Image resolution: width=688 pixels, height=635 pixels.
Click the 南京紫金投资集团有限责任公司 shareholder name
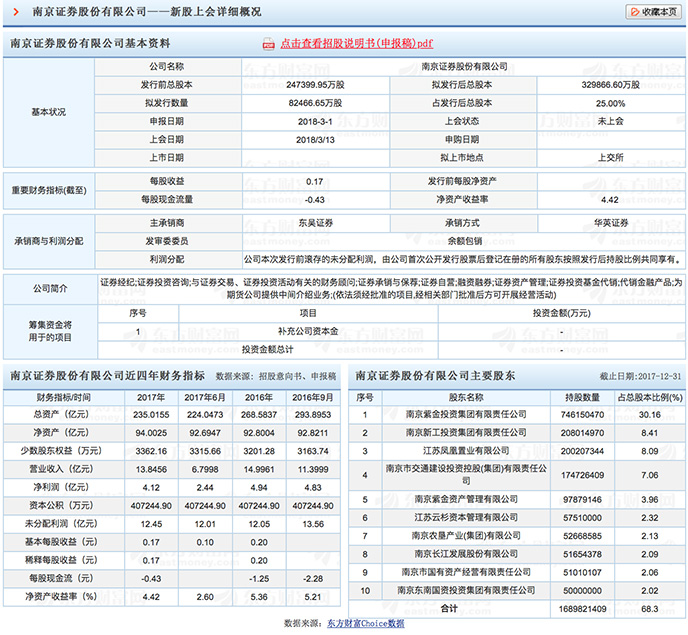coord(466,414)
